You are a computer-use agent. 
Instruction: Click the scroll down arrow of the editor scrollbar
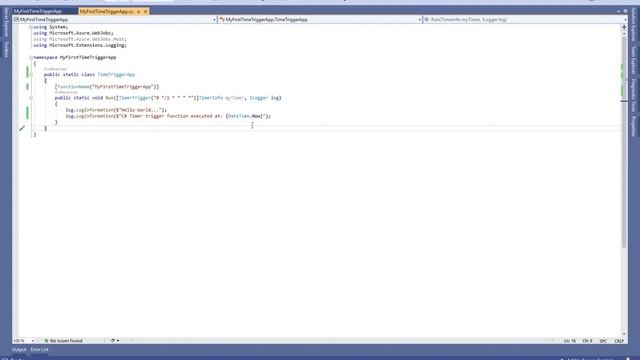tap(624, 334)
